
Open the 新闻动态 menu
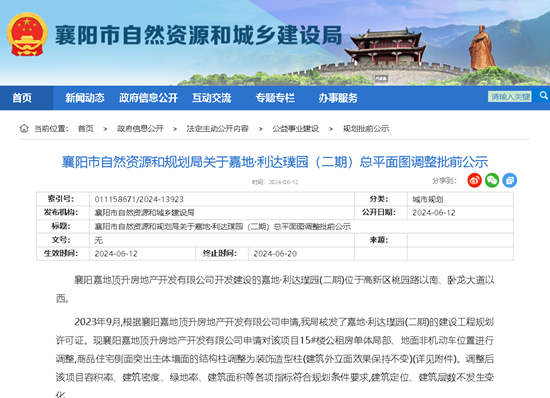tap(85, 98)
